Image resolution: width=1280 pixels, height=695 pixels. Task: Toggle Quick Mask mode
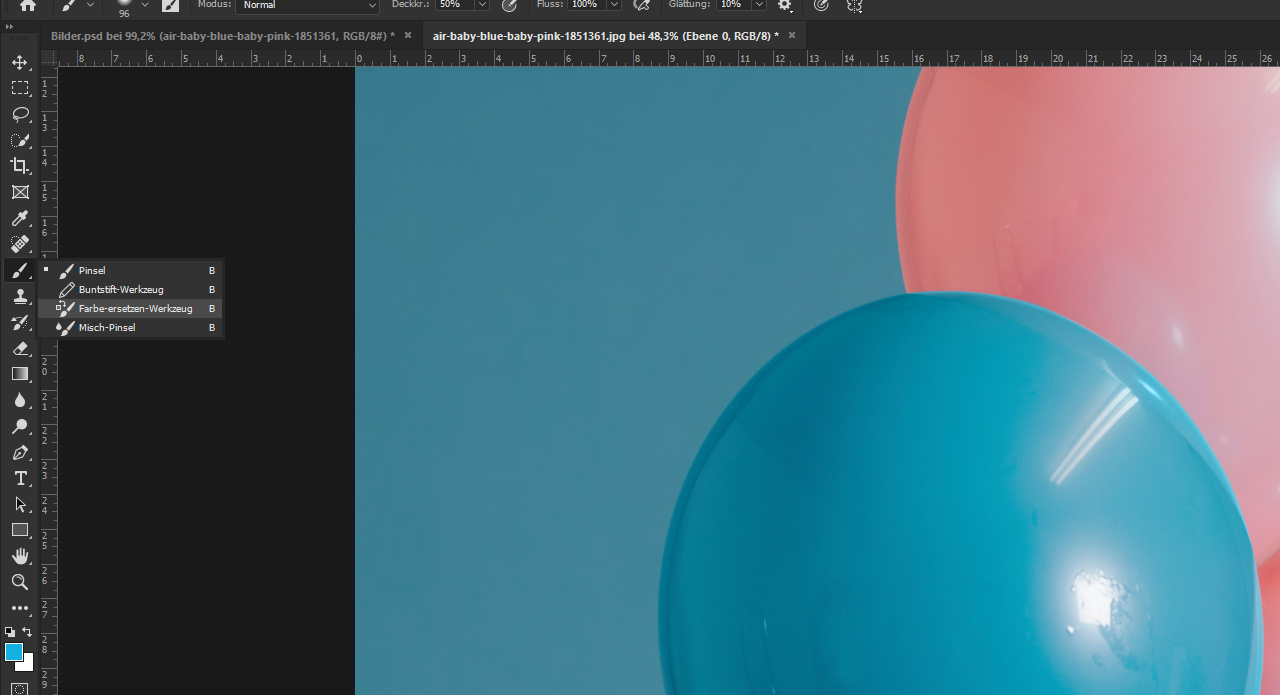click(20, 688)
